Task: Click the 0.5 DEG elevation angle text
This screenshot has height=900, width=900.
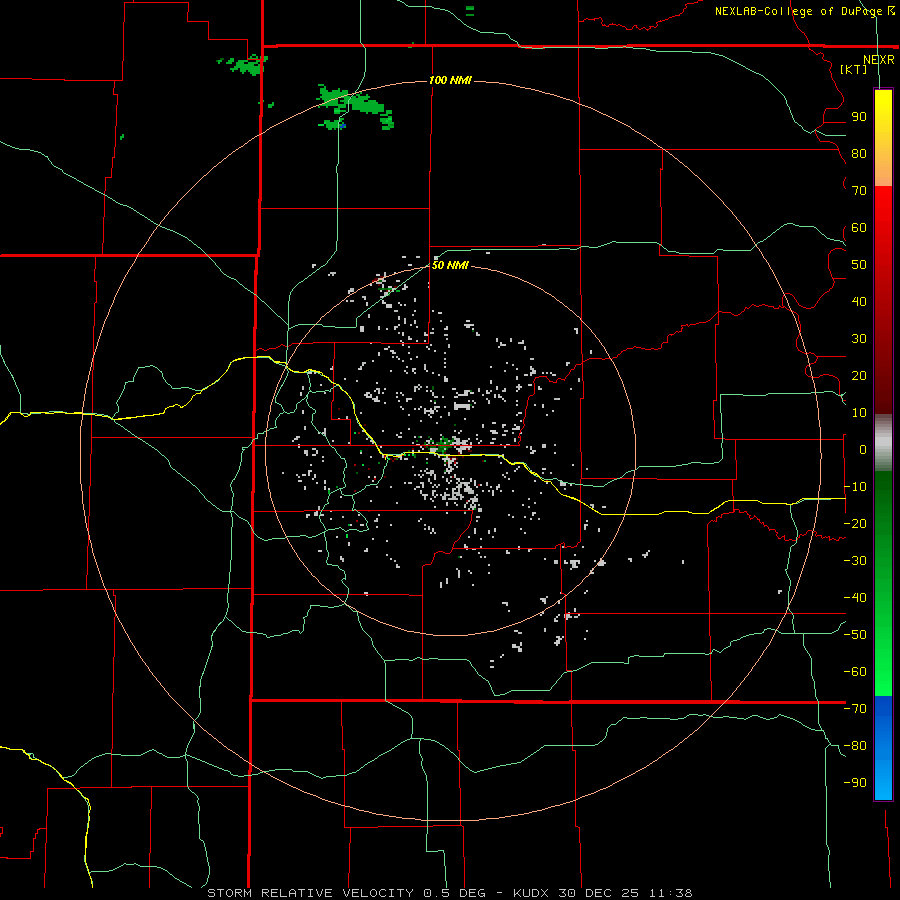Action: point(454,893)
